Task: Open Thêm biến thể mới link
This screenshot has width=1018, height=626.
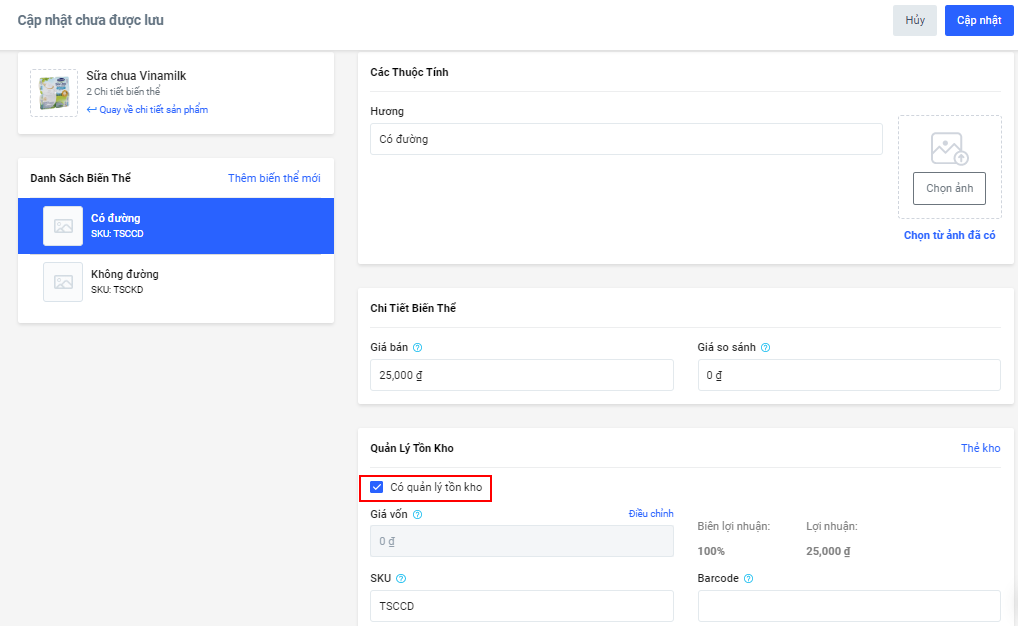Action: (x=274, y=178)
